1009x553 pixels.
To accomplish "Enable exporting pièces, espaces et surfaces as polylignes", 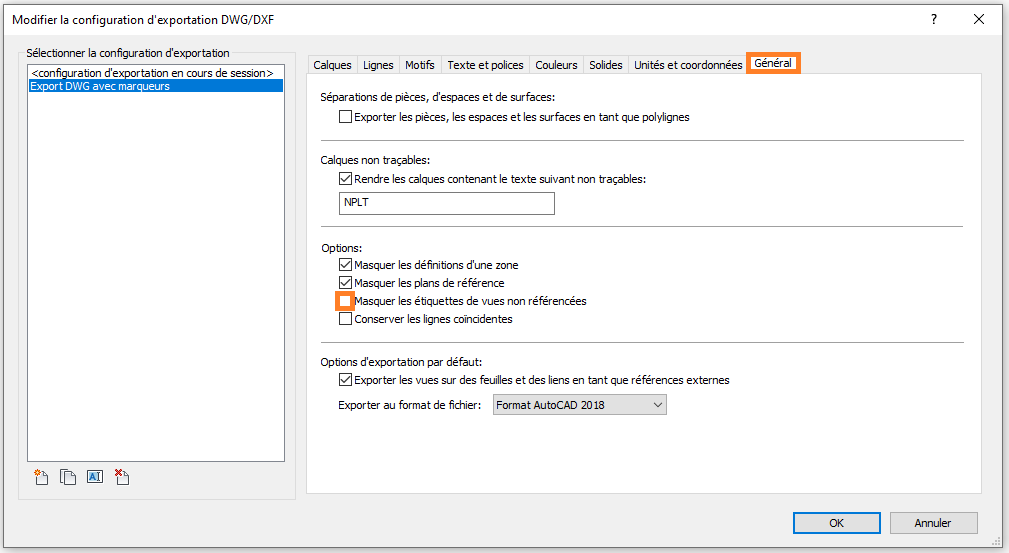I will 346,117.
